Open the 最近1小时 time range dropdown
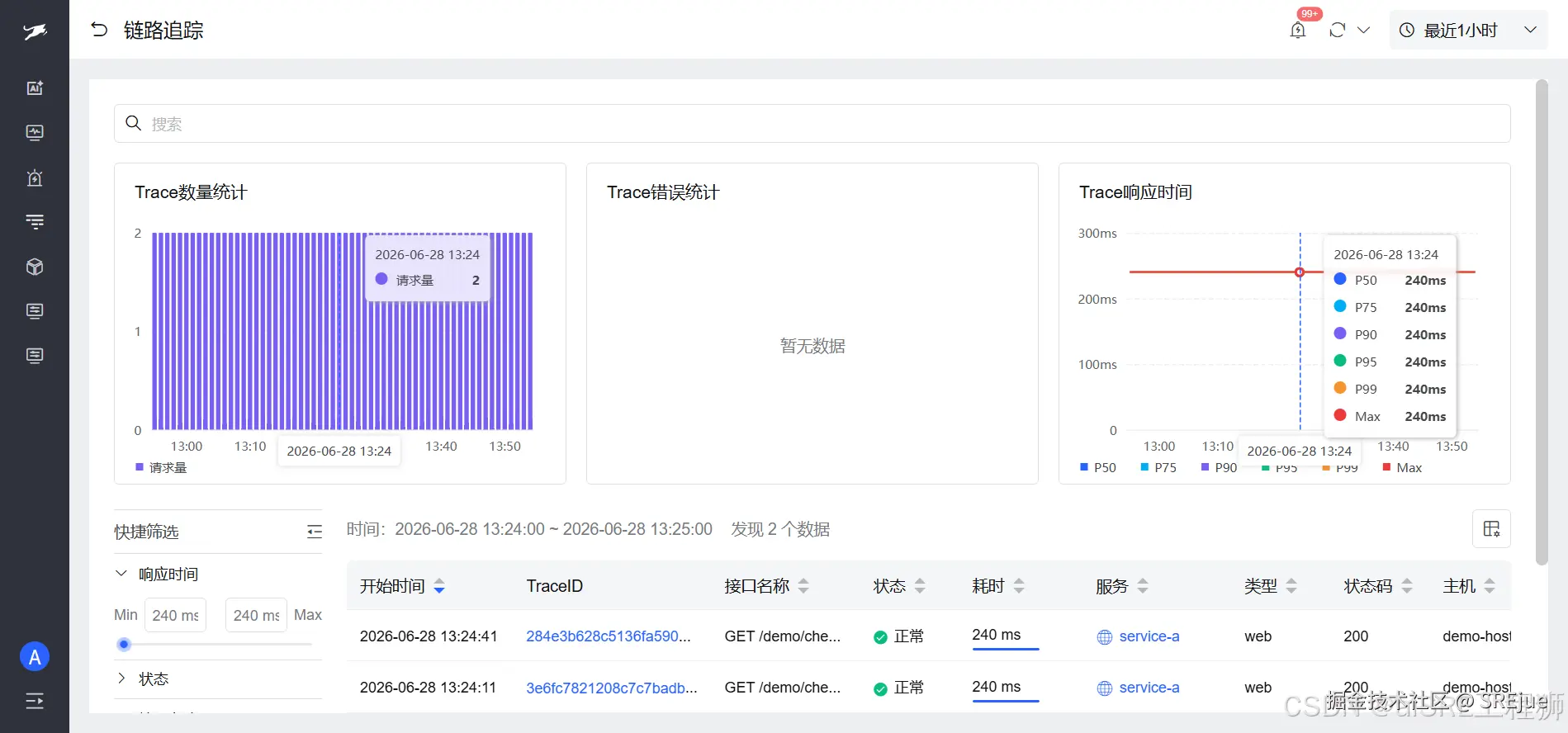 tap(1468, 31)
